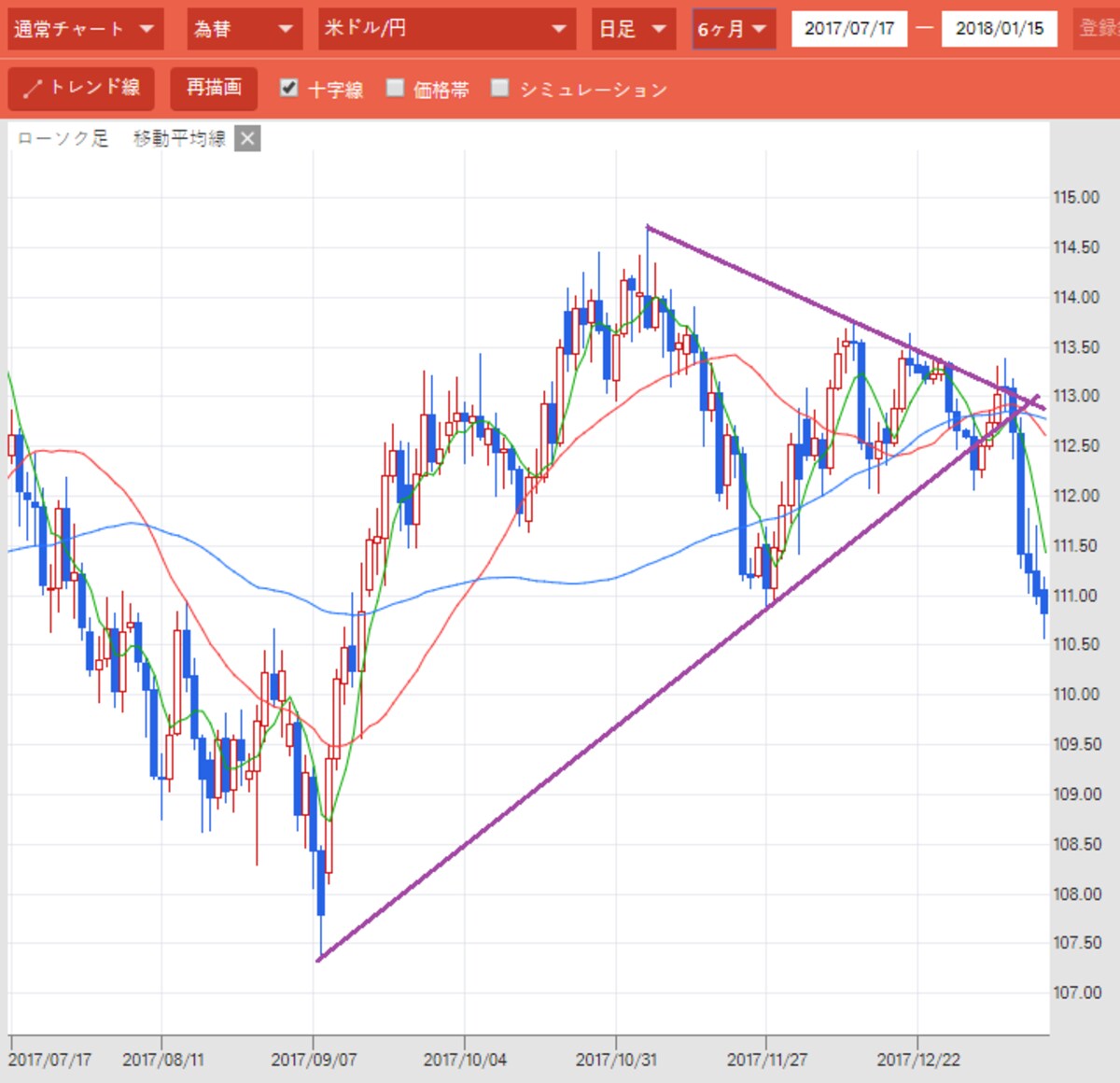This screenshot has height=1083, width=1120.
Task: Click the end date field 2018/01/15
Action: tap(1000, 29)
